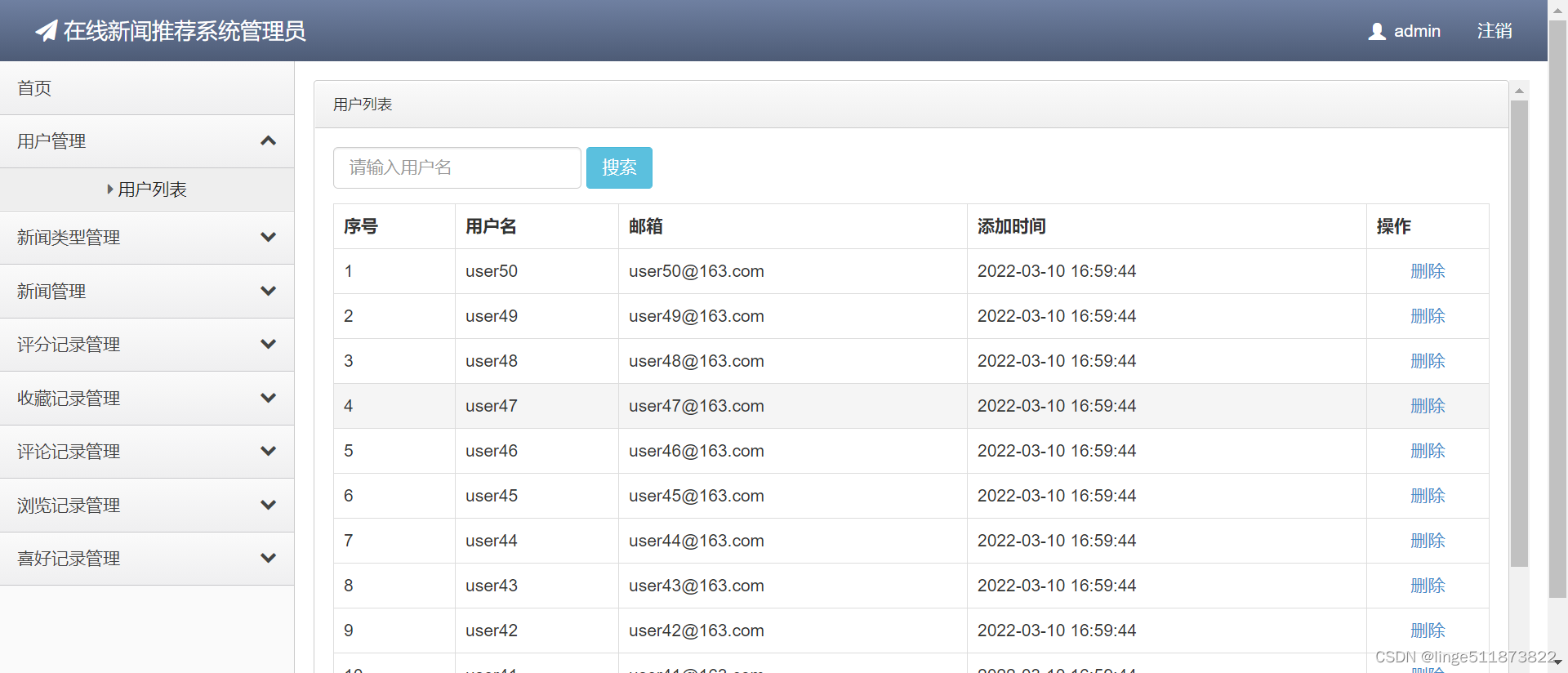Select the user42 username cell

coord(537,631)
